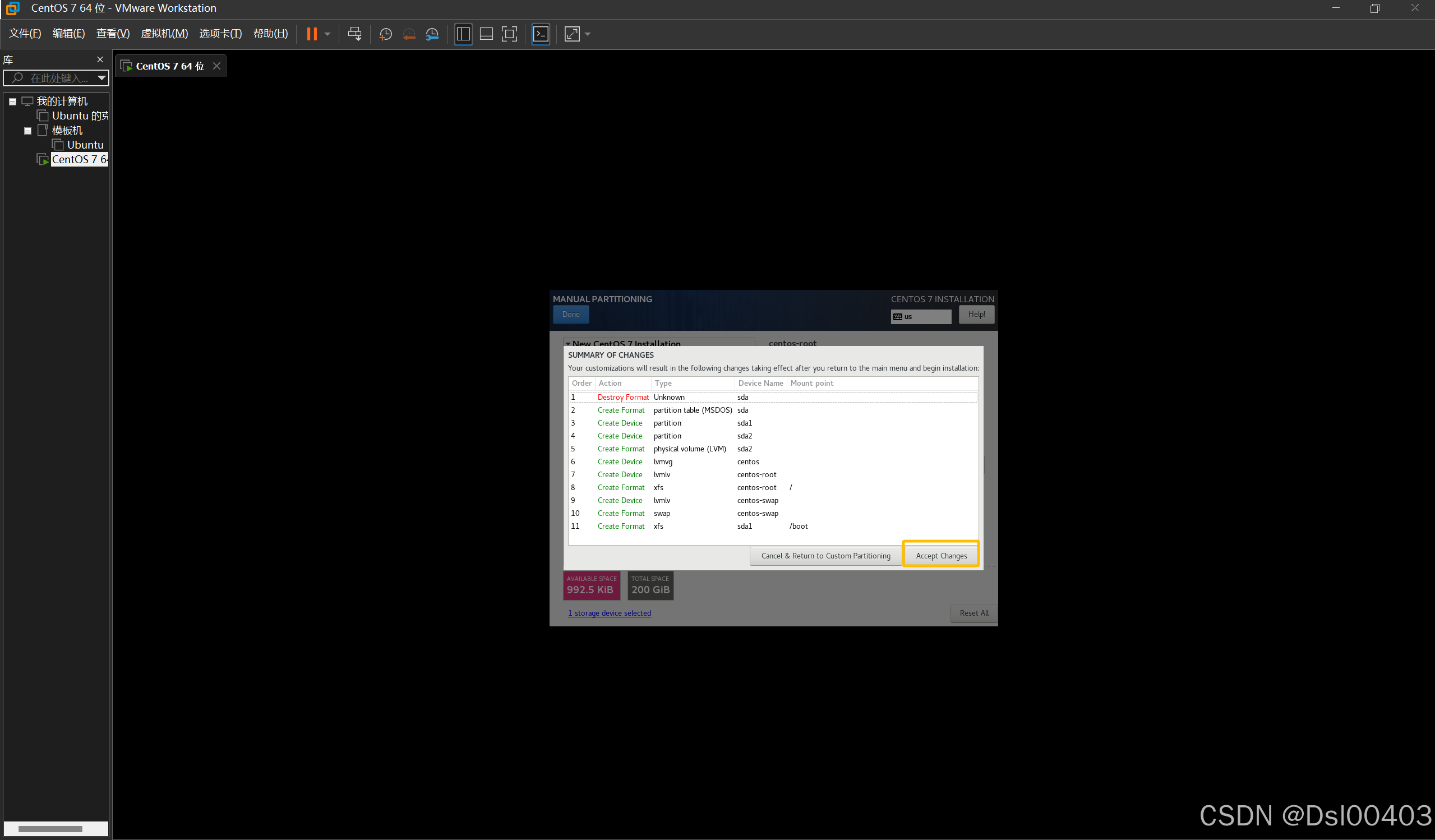Screen dimensions: 1435x840
Task: Click the VMware Workstation title bar logo
Action: coord(12,8)
